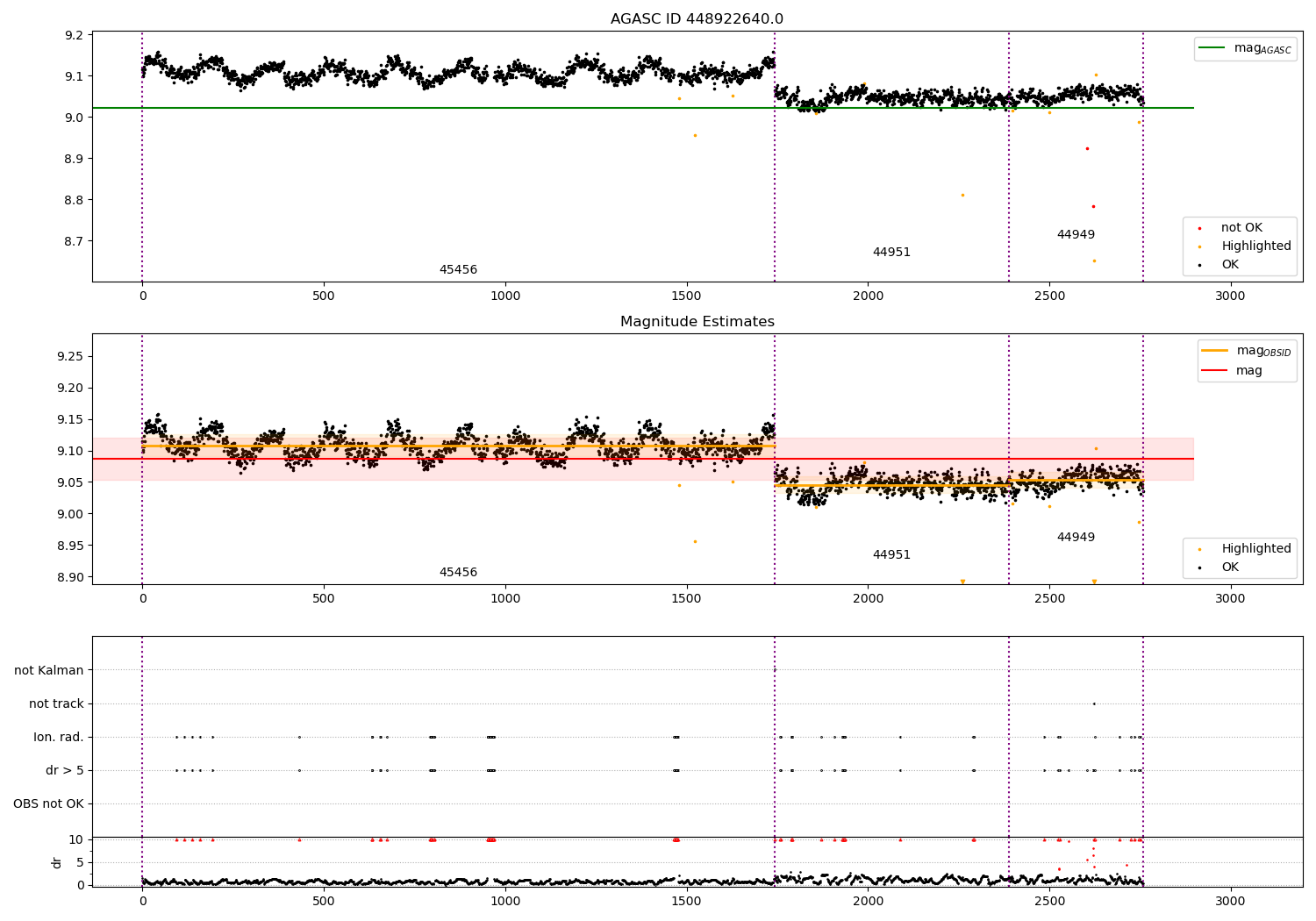
Task: Click the 2000 x-axis tick of the bottom plot
Action: click(868, 901)
